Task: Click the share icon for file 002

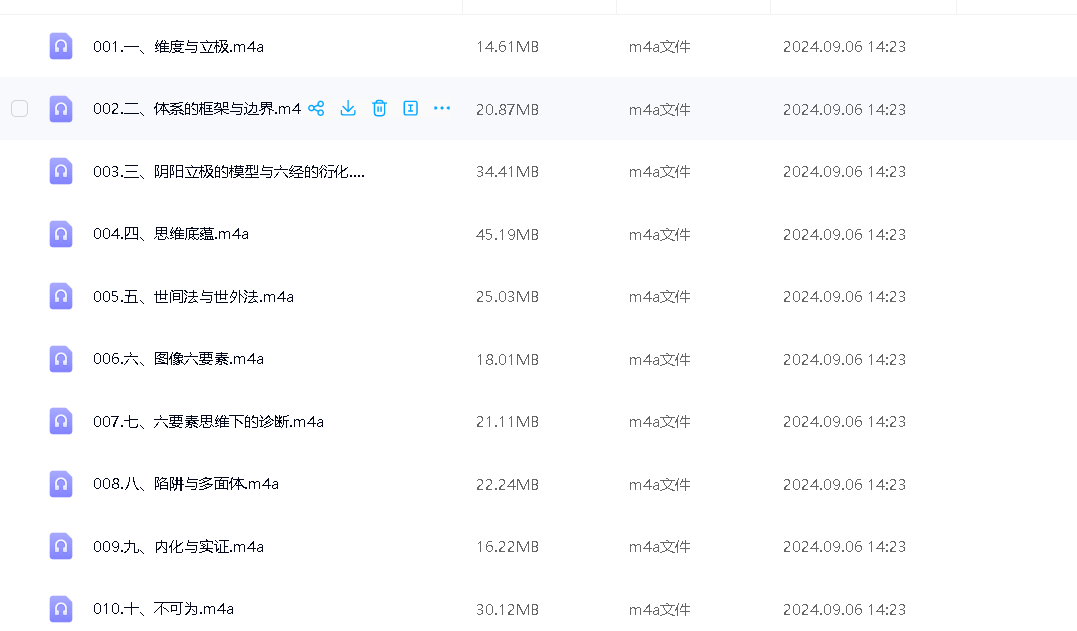Action: pos(316,109)
